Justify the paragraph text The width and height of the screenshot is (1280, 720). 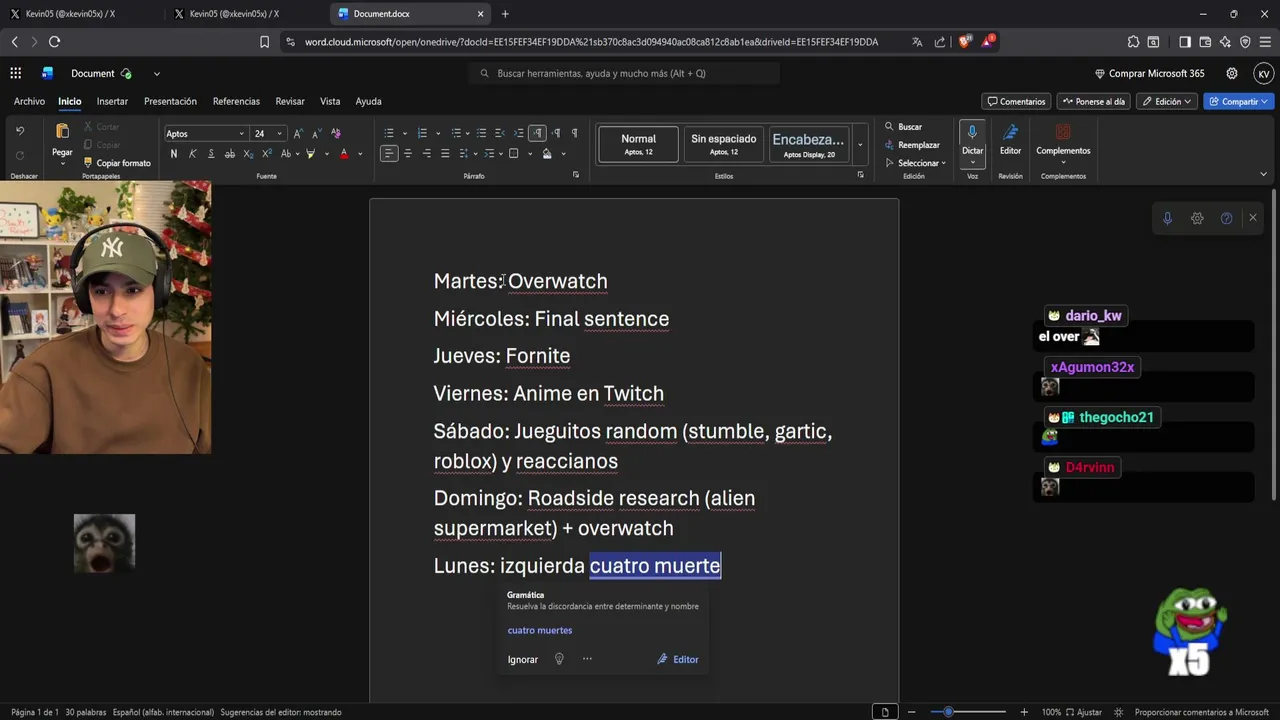[x=445, y=154]
